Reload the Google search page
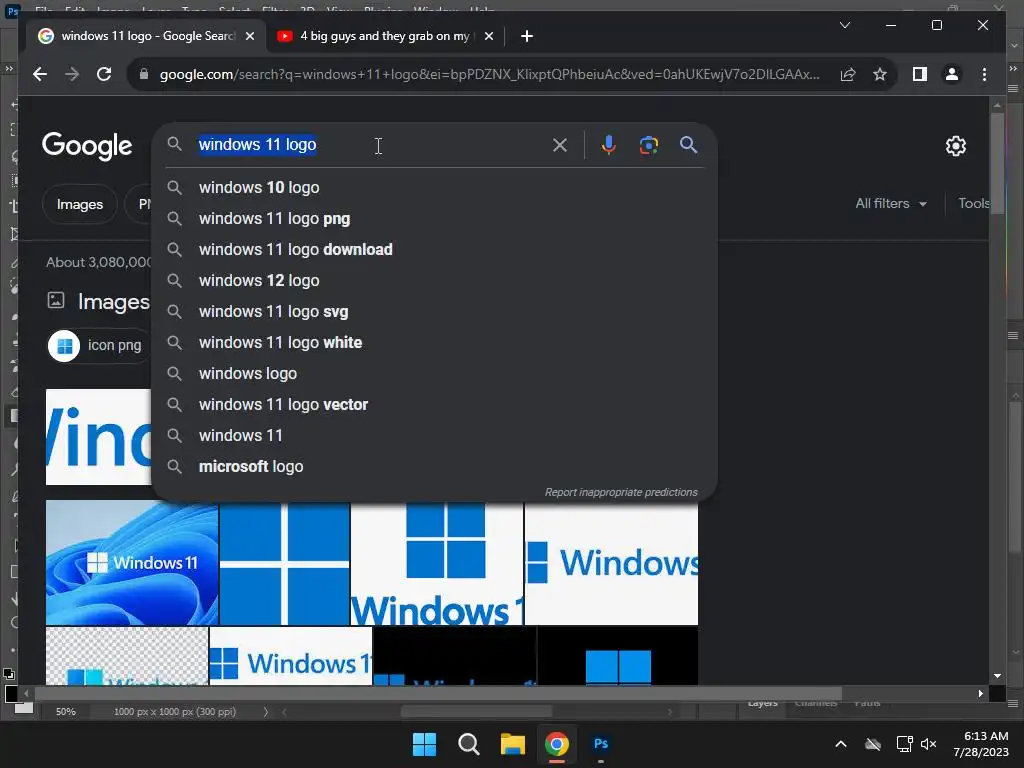The image size is (1024, 768). pyautogui.click(x=104, y=74)
